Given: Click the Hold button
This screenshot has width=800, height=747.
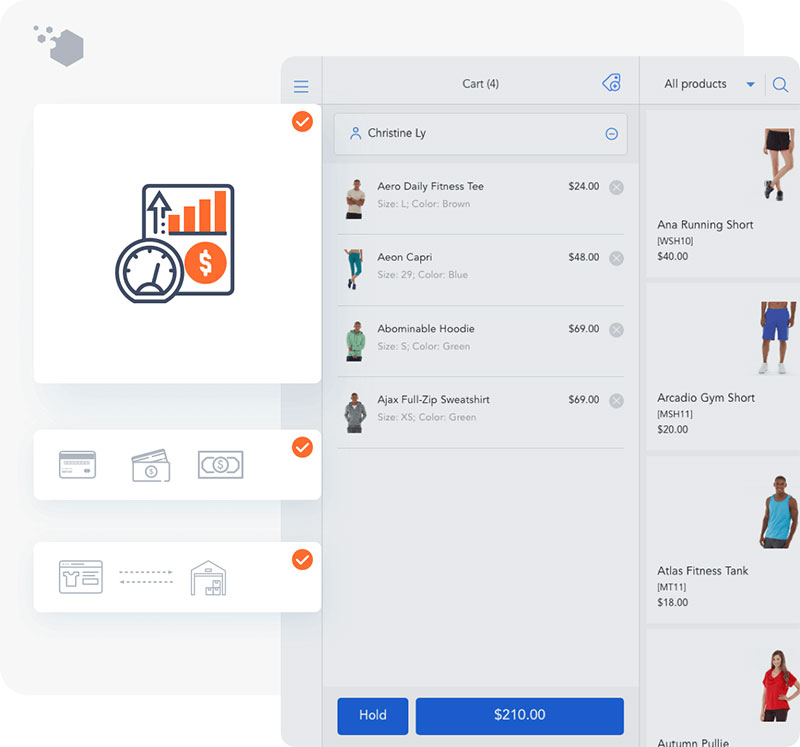Looking at the screenshot, I should click(372, 716).
